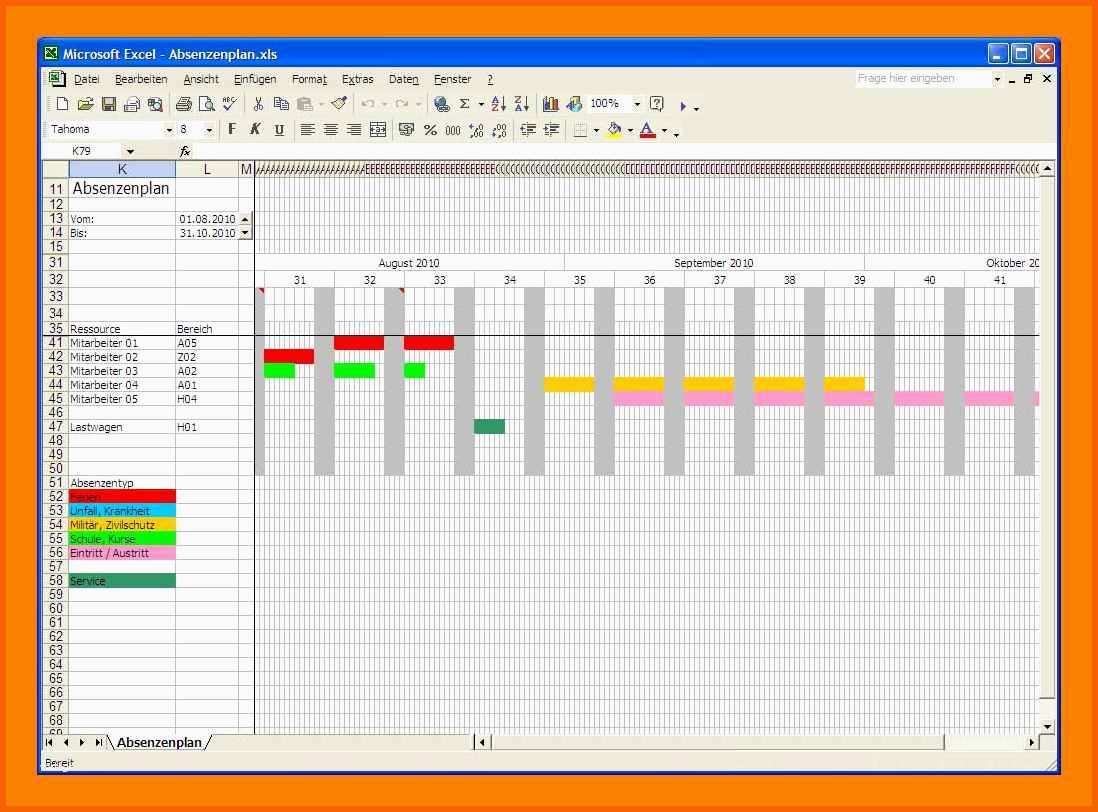Create a new workbook via toolbar icon
Screen dimensions: 1098x812
click(x=62, y=104)
